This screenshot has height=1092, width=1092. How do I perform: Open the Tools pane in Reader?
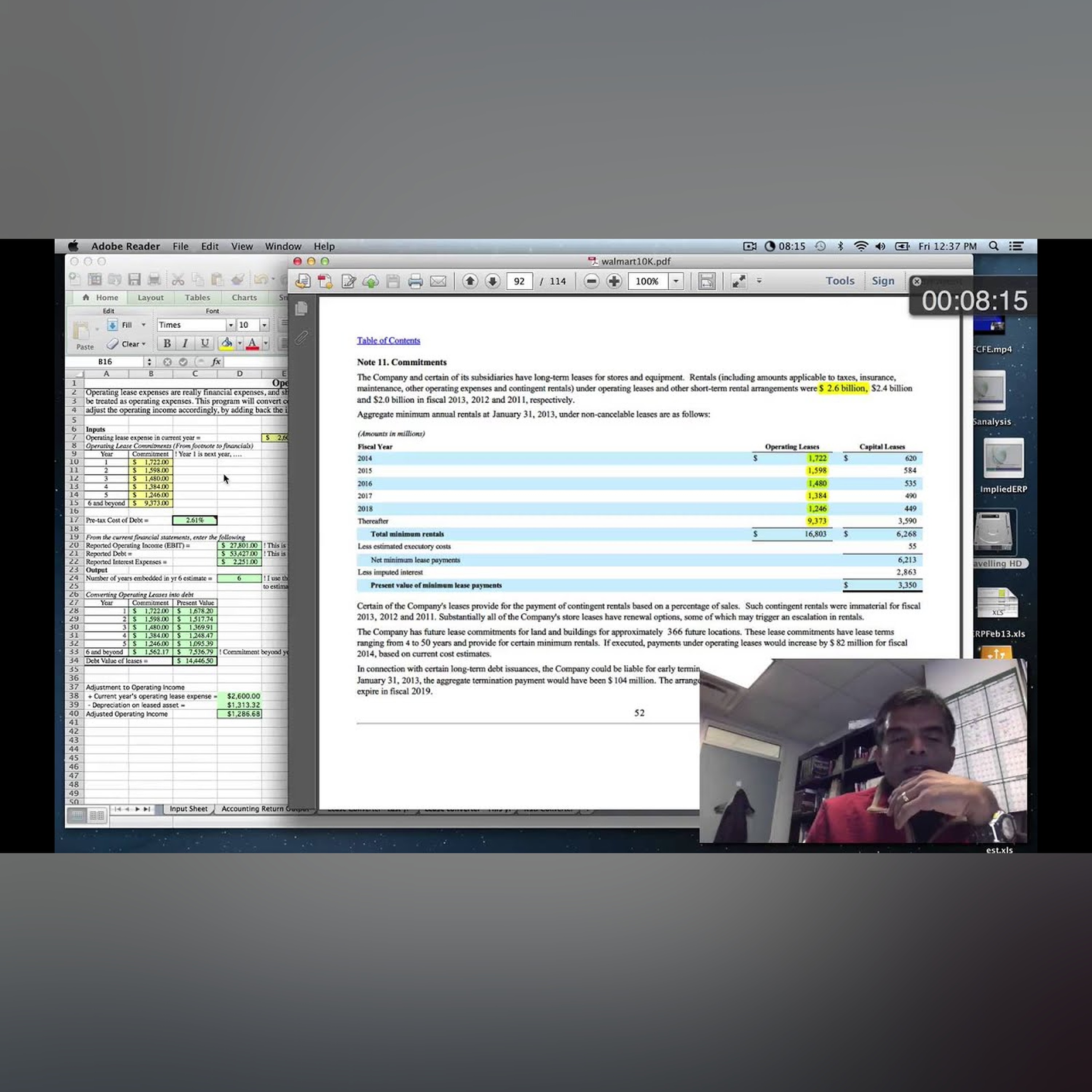pyautogui.click(x=840, y=281)
